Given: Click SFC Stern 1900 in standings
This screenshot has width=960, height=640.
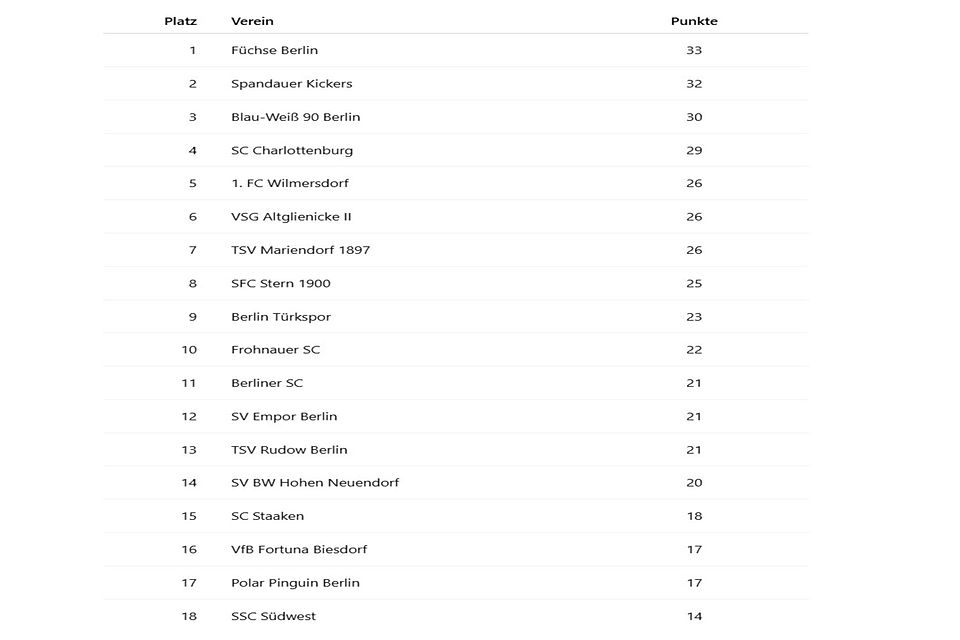Looking at the screenshot, I should click(280, 284).
